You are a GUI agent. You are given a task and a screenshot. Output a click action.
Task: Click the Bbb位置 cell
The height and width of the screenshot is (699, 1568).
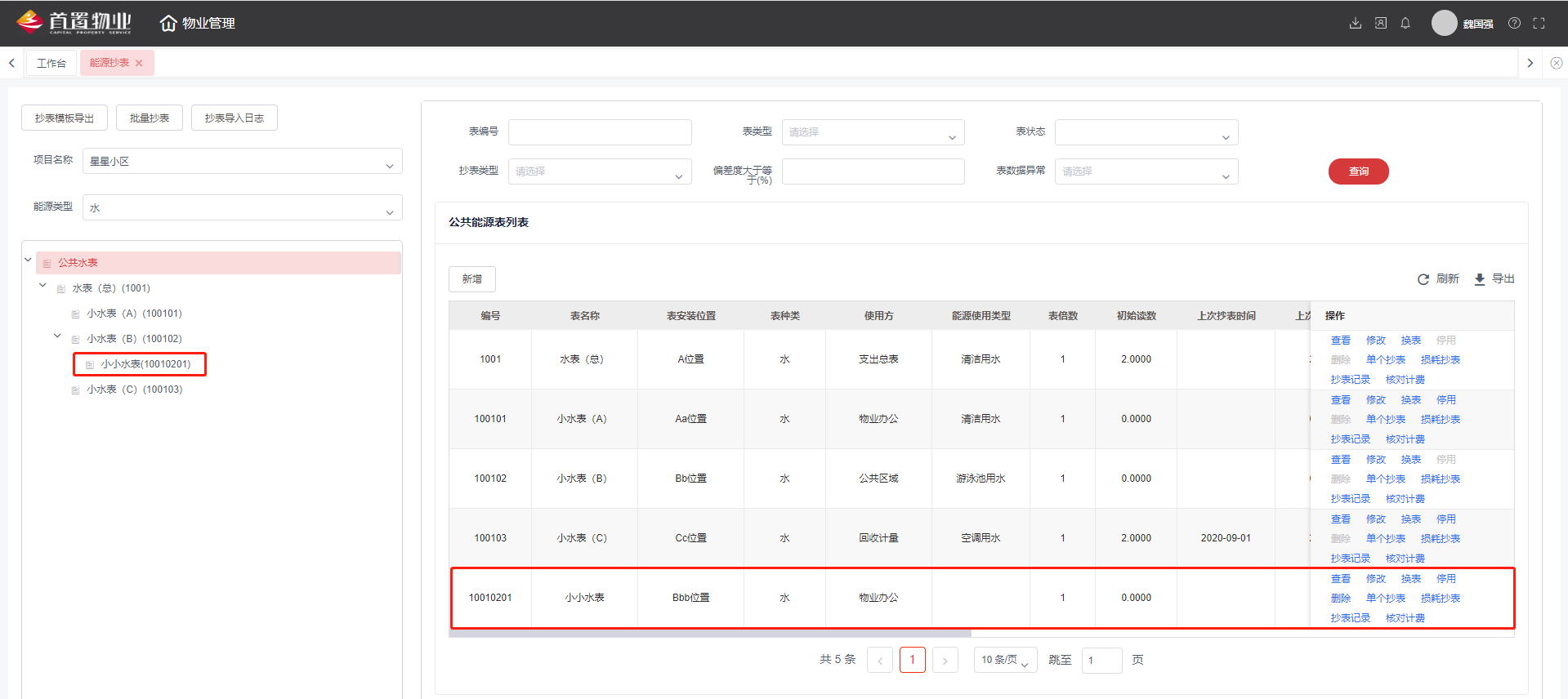(691, 598)
